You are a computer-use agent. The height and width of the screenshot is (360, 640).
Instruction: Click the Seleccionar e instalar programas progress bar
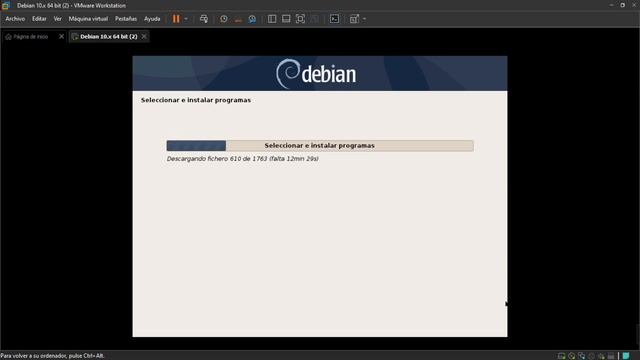(x=320, y=146)
